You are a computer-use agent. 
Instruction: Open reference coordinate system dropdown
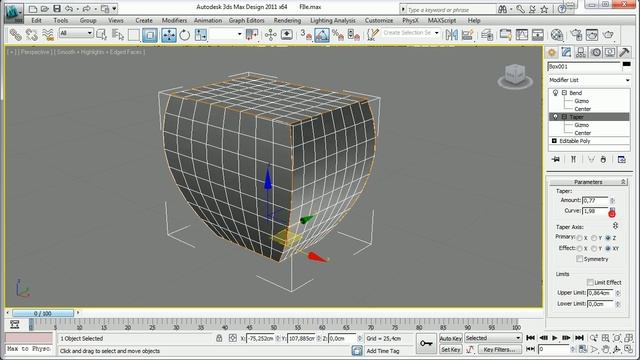point(226,34)
